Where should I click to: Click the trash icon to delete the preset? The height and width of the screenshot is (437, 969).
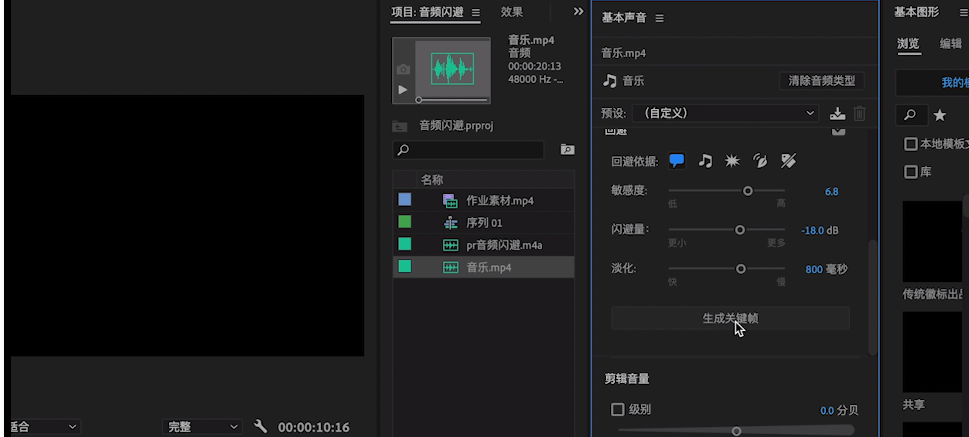tap(860, 114)
